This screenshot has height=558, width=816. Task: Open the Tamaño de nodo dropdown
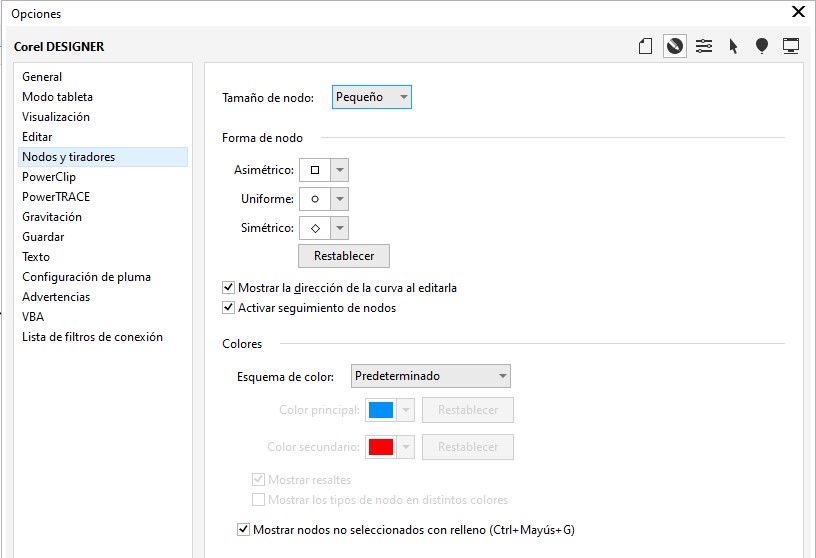pos(372,97)
